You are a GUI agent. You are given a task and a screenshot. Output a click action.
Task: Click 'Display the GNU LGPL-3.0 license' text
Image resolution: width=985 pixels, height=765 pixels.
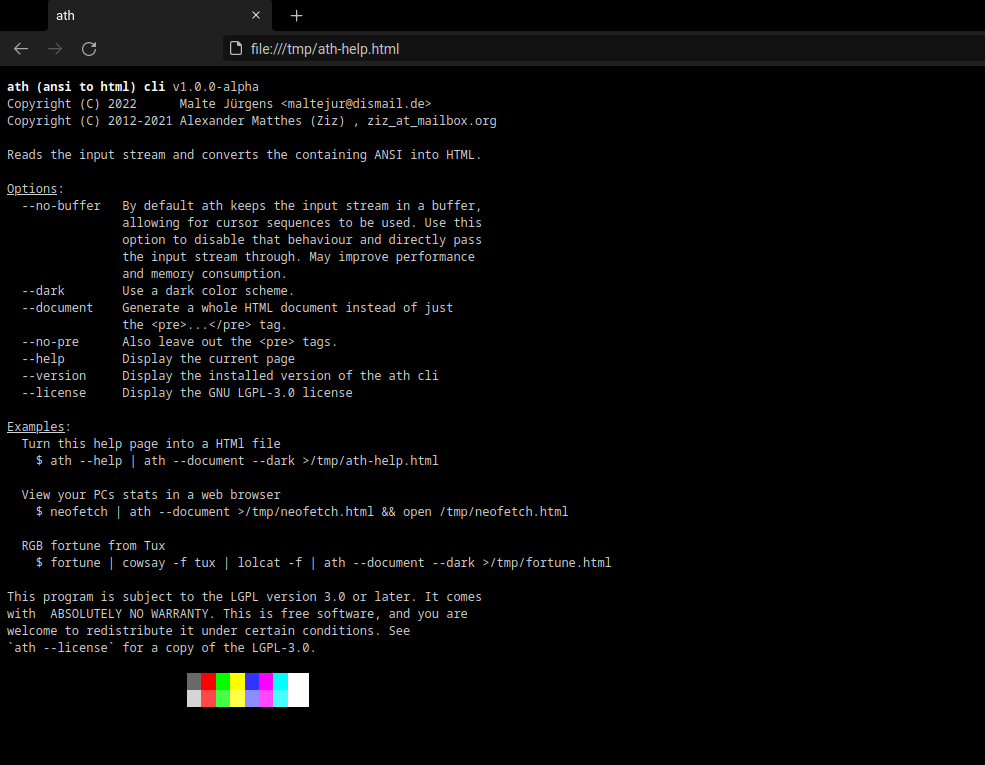click(237, 393)
